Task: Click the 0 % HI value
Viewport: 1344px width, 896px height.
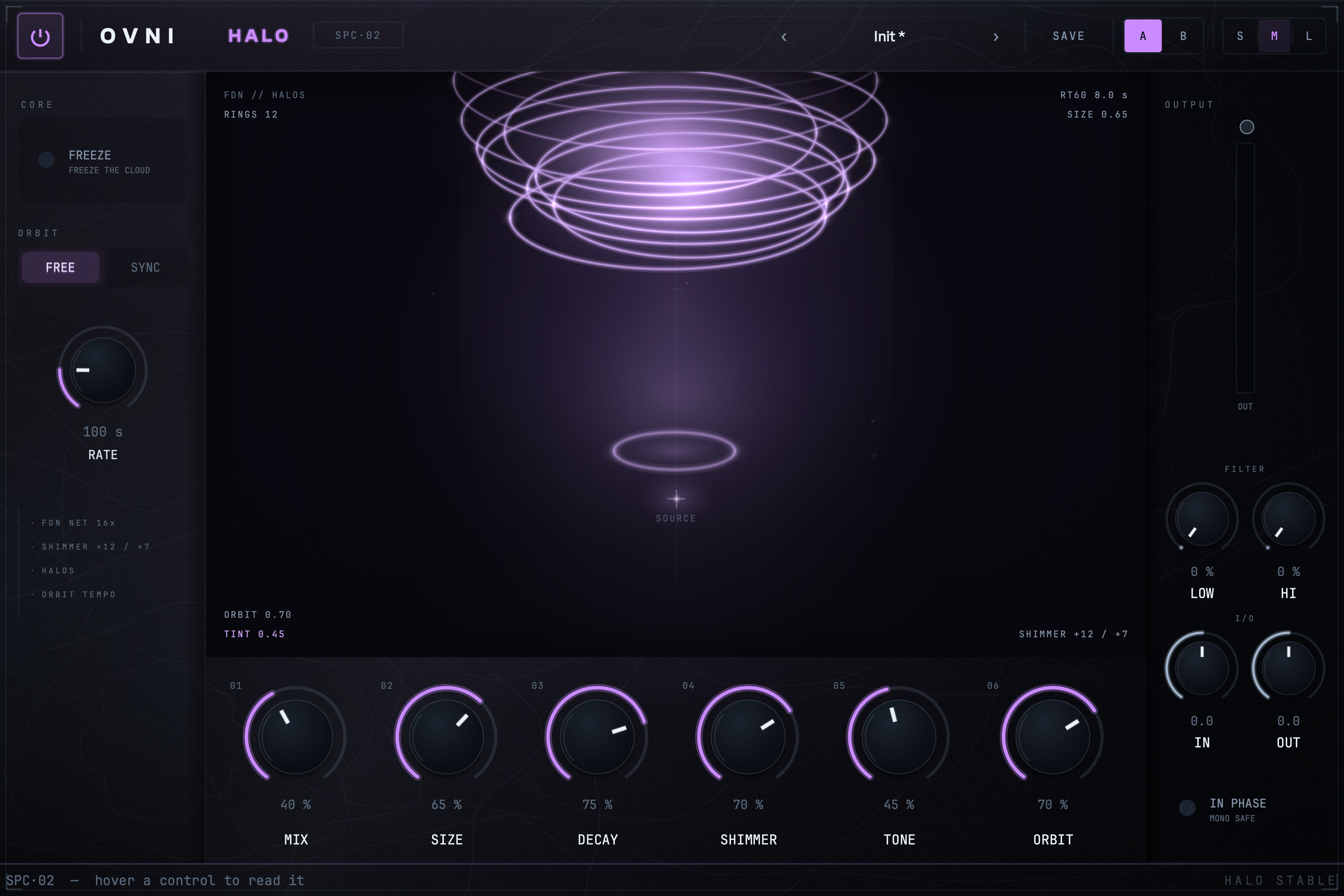Action: coord(1288,572)
